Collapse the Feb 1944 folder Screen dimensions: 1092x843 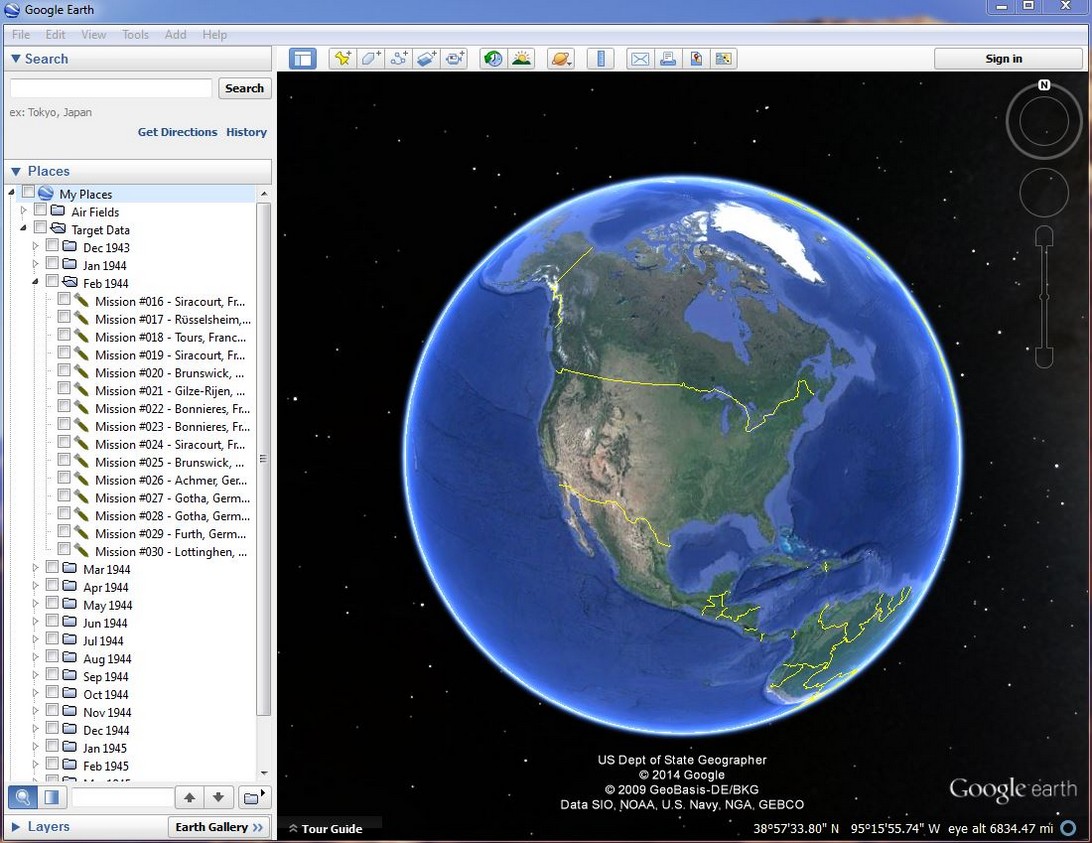point(36,281)
